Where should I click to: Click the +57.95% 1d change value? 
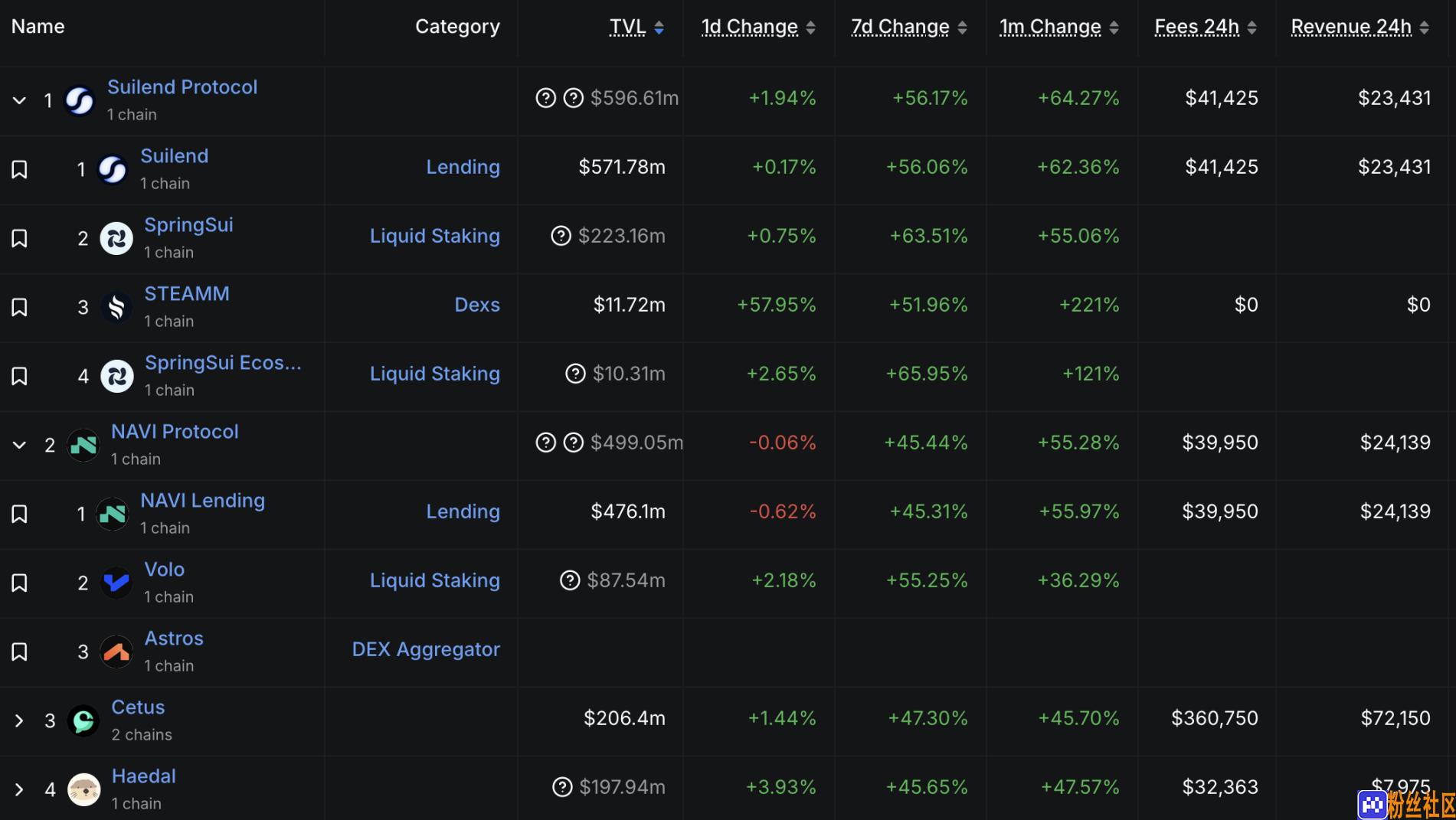[777, 305]
